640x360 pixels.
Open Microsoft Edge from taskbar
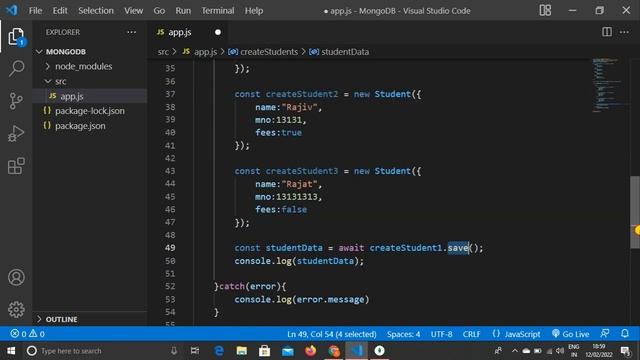[x=219, y=351]
